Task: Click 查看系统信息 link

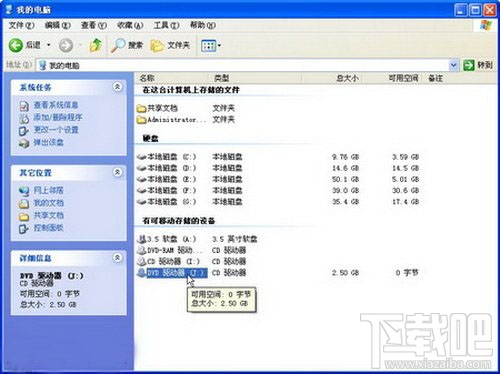Action: (x=56, y=105)
